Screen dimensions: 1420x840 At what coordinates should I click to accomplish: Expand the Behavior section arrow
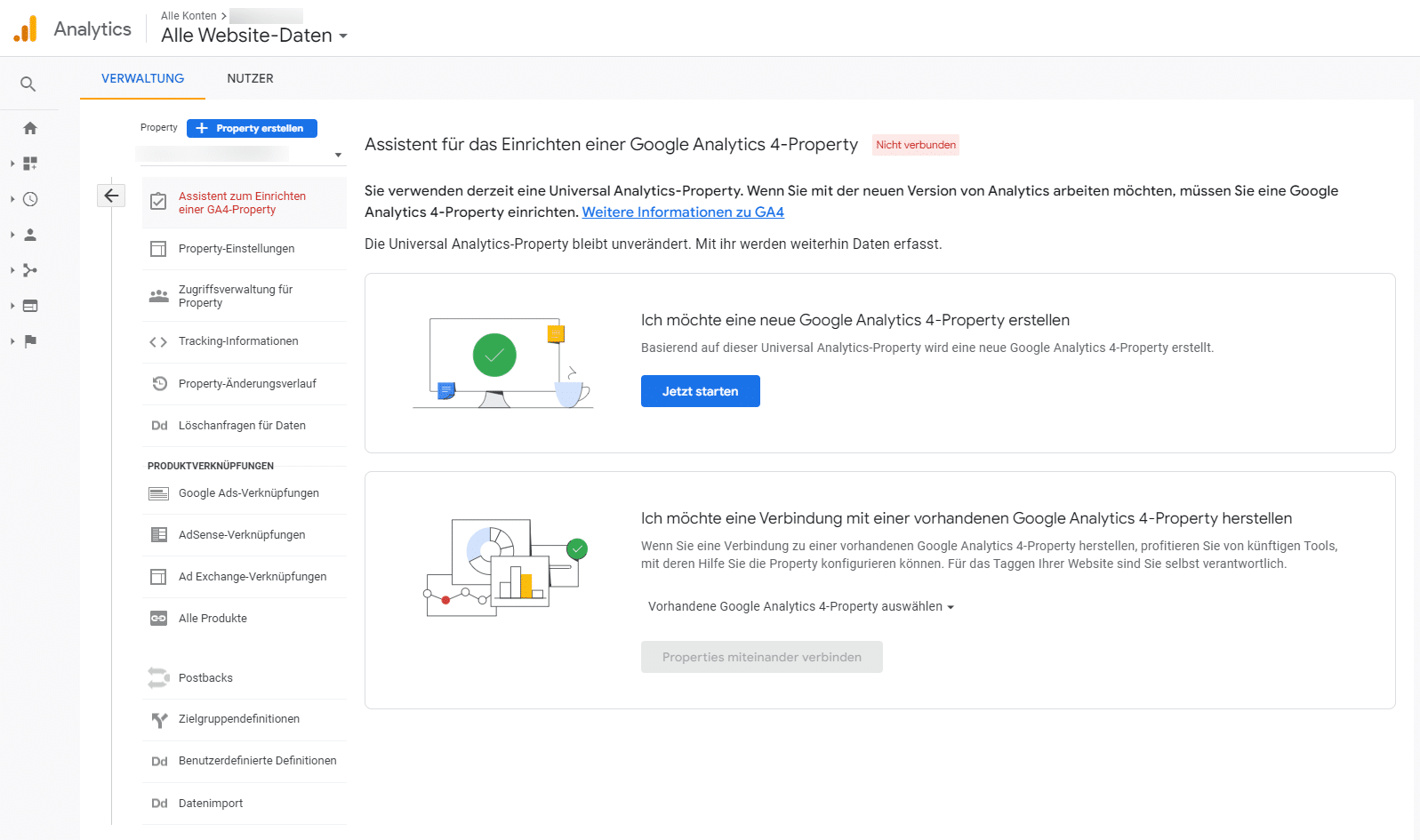pyautogui.click(x=12, y=306)
